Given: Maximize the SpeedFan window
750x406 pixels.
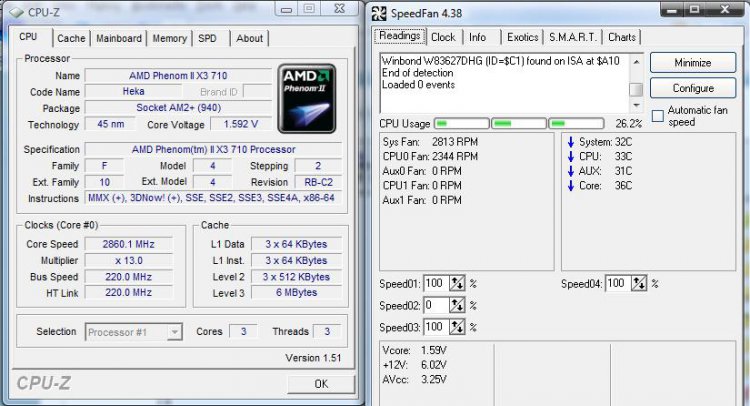Looking at the screenshot, I should point(695,10).
